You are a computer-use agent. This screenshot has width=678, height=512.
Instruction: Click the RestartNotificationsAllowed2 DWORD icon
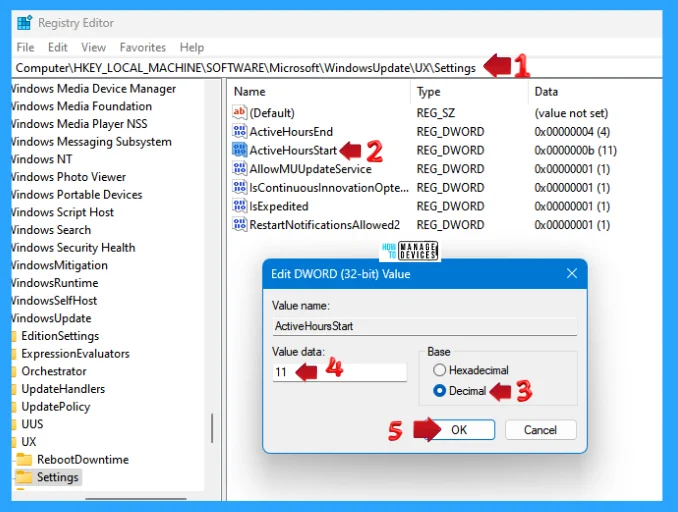coord(239,224)
